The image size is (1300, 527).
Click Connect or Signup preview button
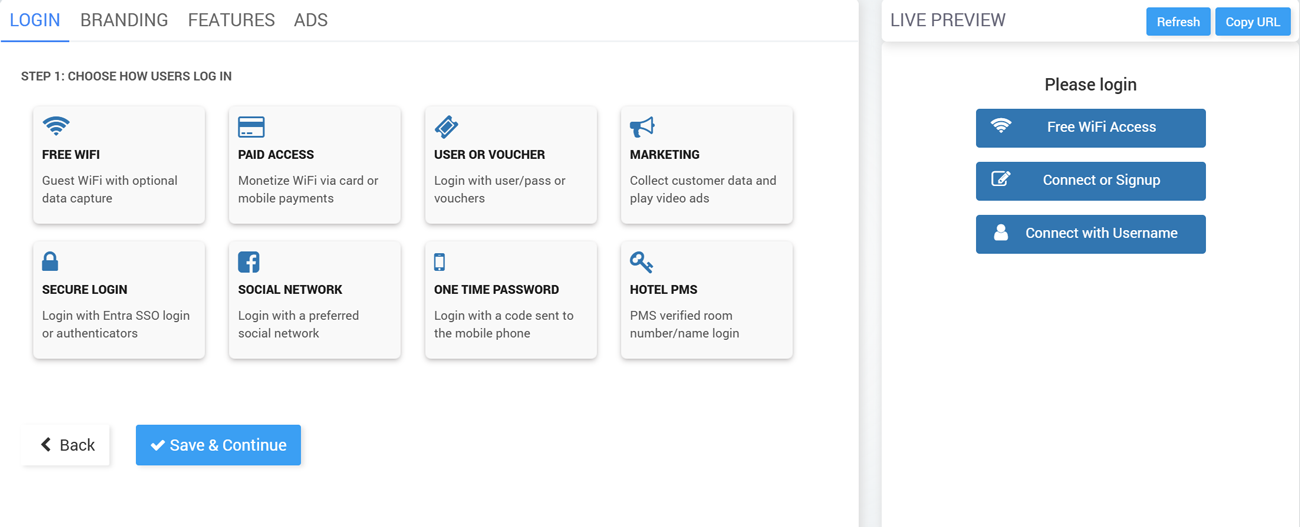click(1090, 181)
